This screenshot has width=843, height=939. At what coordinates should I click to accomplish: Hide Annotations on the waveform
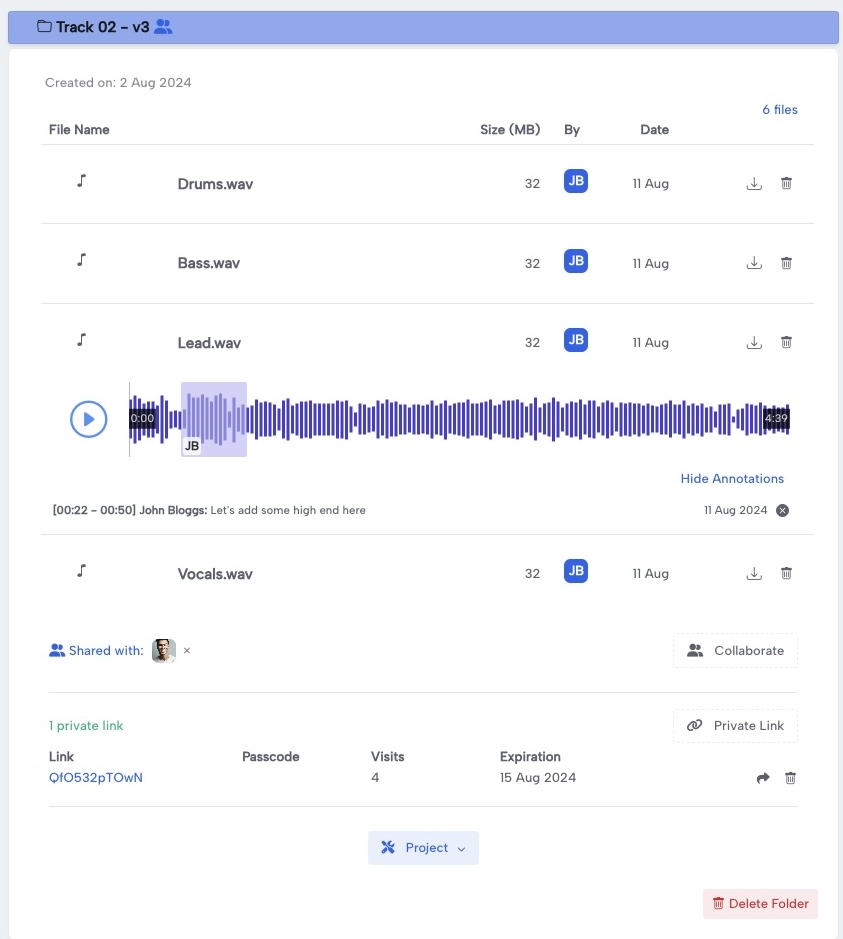(732, 479)
